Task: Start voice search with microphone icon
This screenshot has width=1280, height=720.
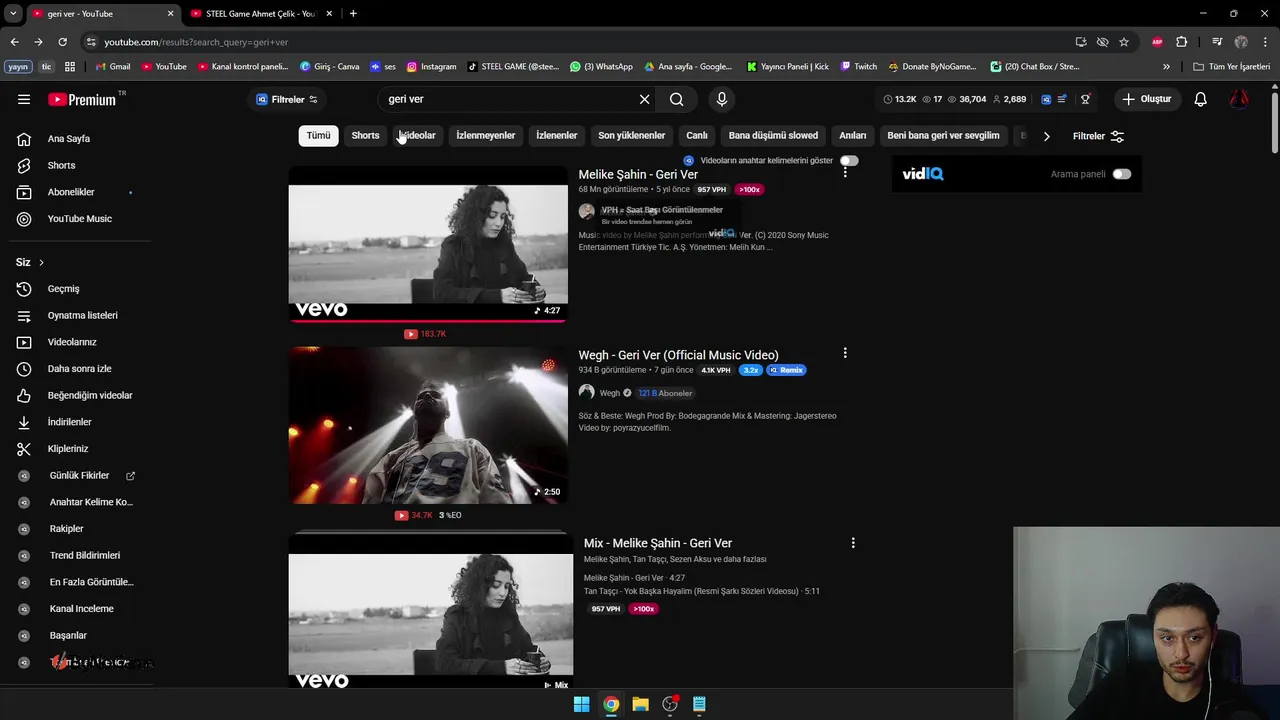Action: [x=722, y=99]
